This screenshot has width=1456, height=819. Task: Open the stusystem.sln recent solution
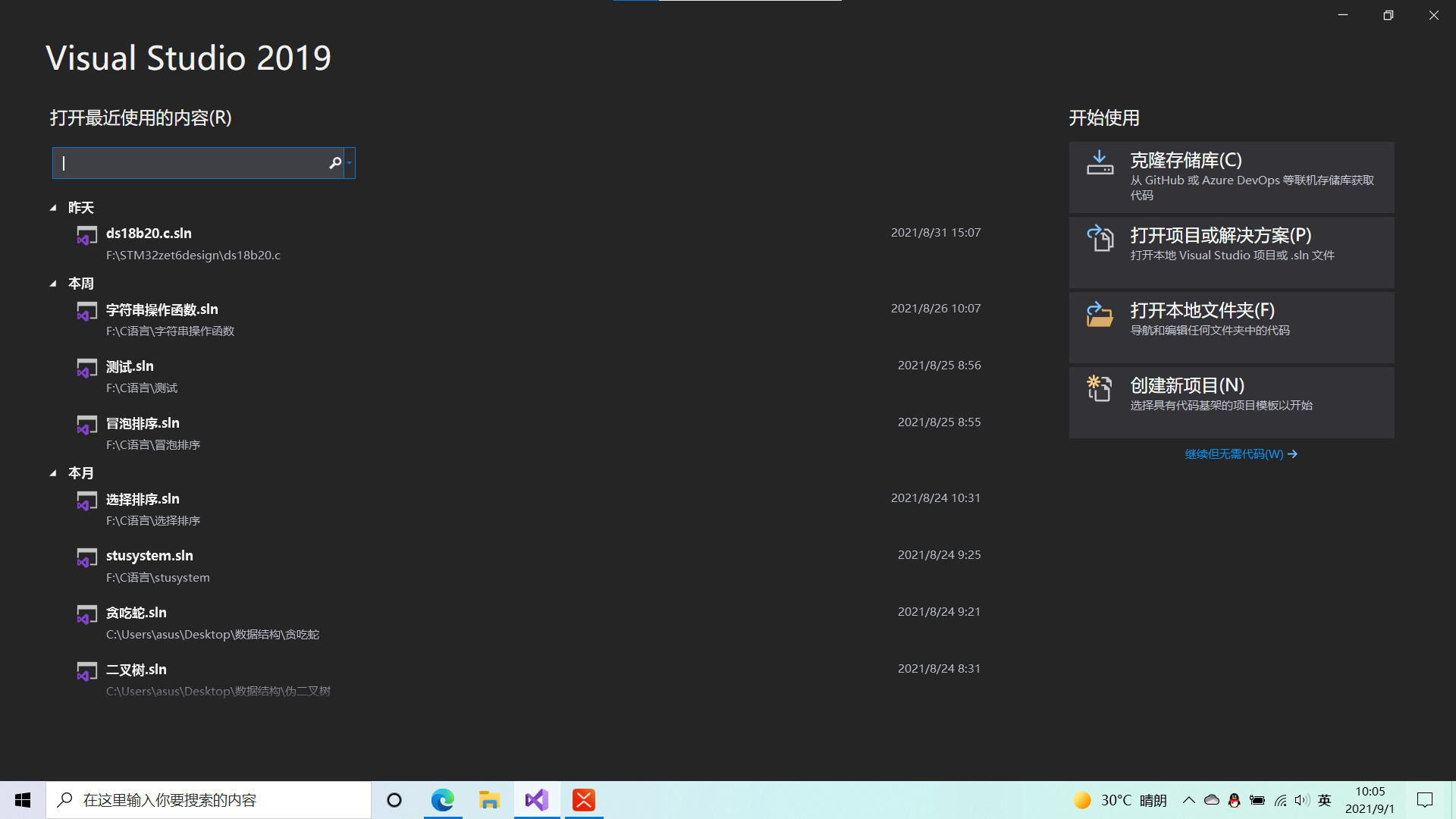pyautogui.click(x=149, y=556)
